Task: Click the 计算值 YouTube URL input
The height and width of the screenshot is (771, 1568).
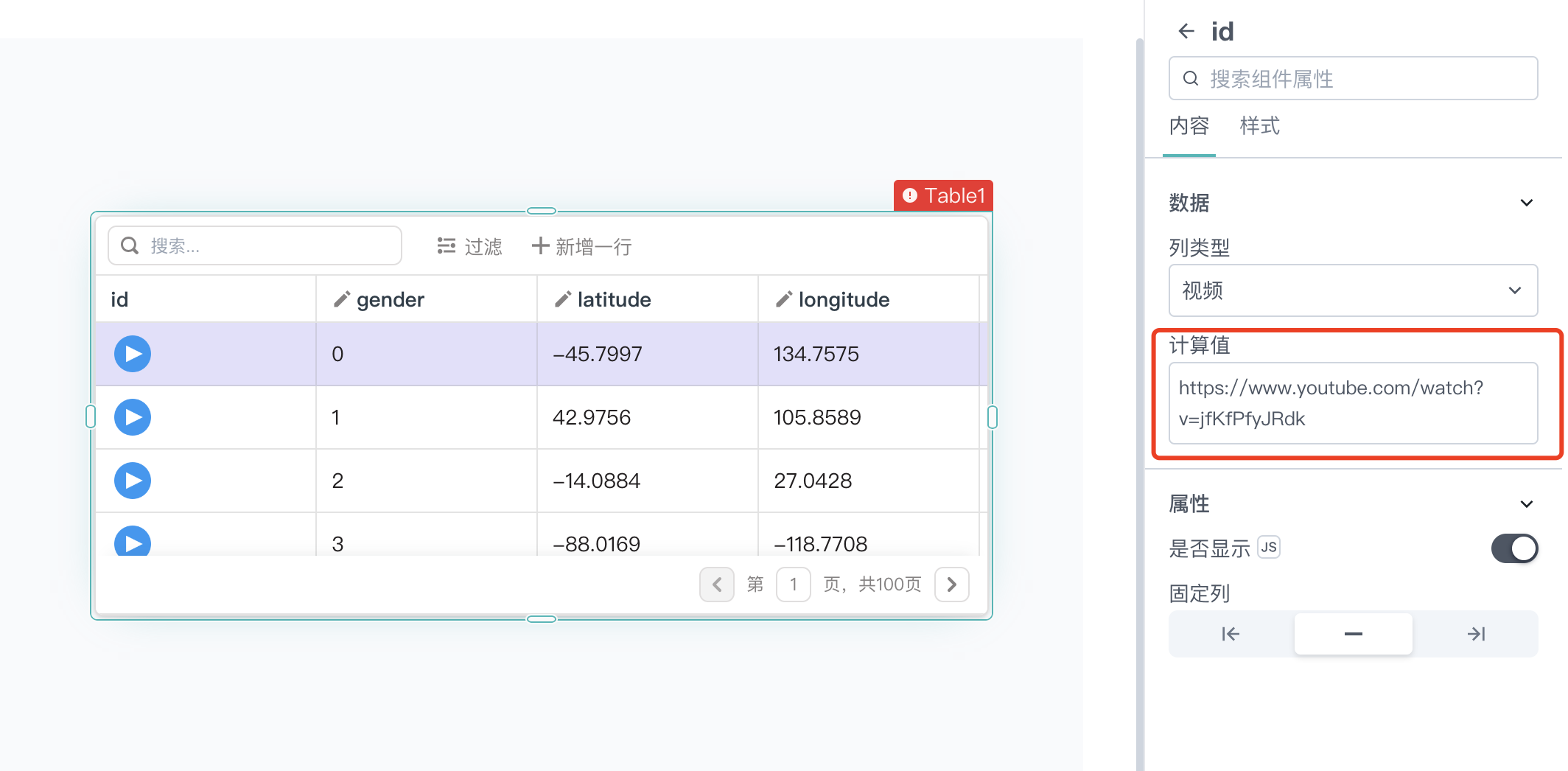Action: 1353,403
